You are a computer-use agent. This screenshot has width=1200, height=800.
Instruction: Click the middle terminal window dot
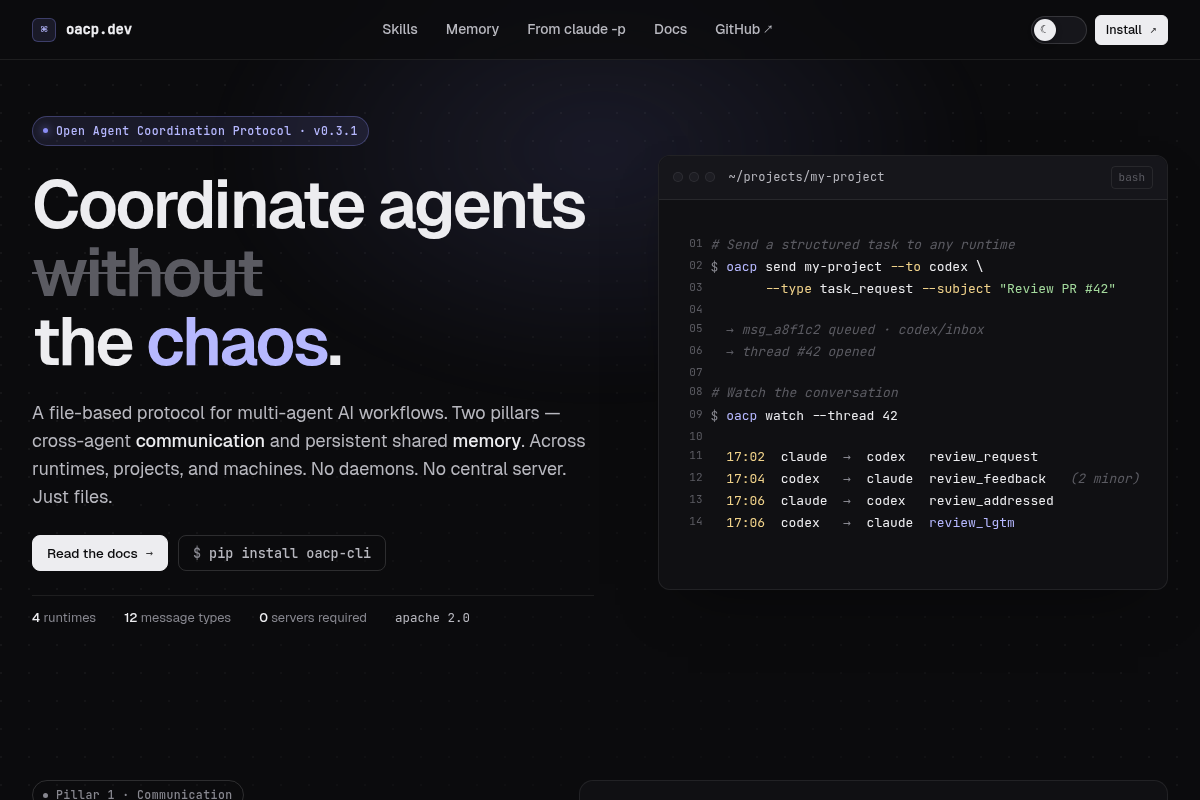pos(694,177)
